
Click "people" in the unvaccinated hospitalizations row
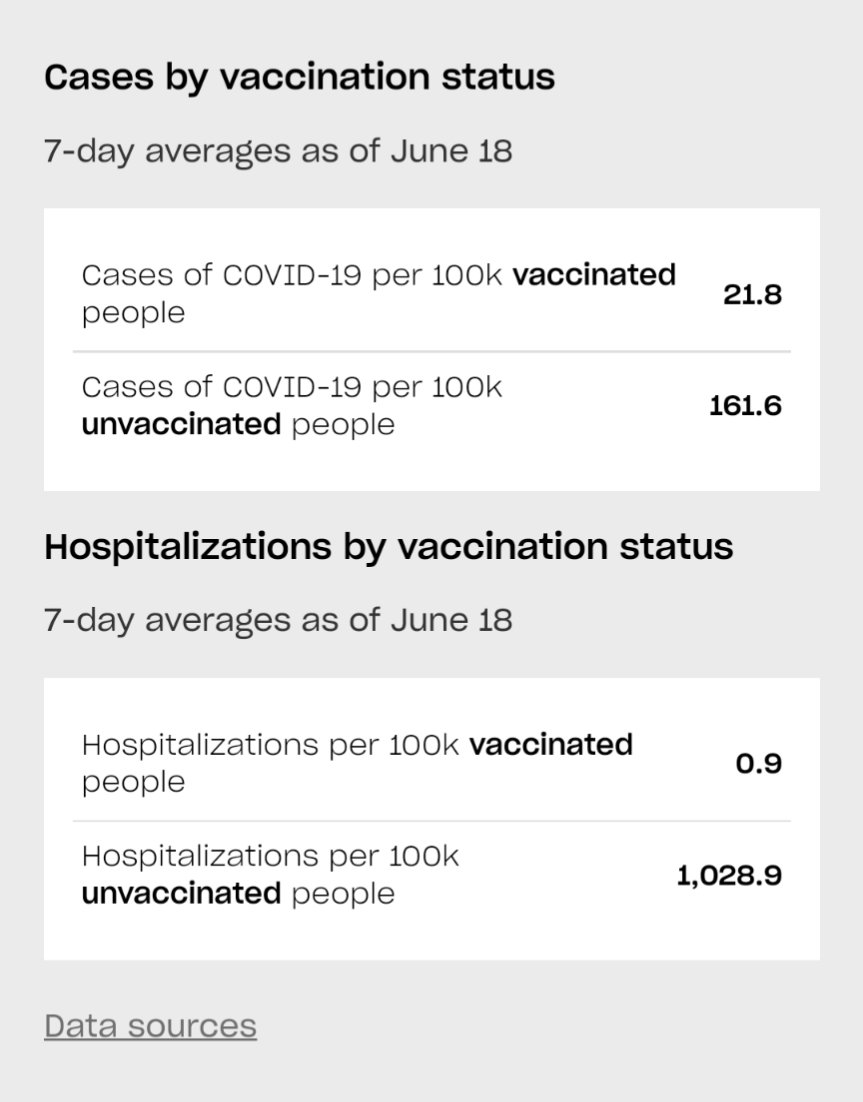coord(343,893)
